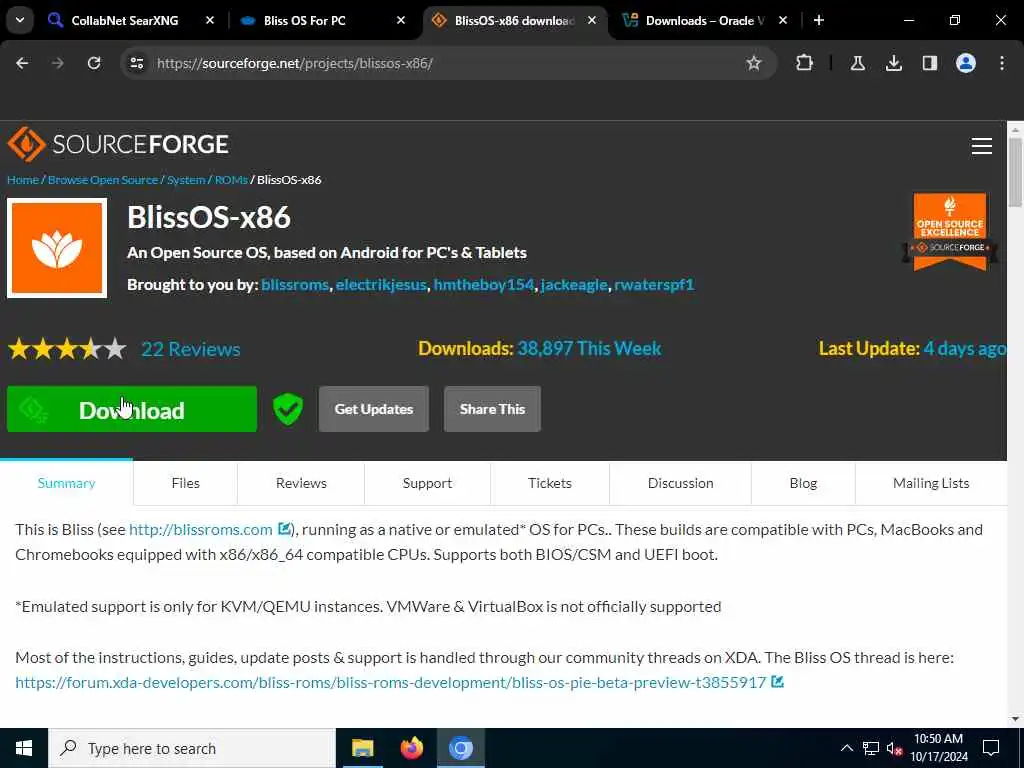
Task: Visit jackeagle contributor profile
Action: (x=574, y=285)
